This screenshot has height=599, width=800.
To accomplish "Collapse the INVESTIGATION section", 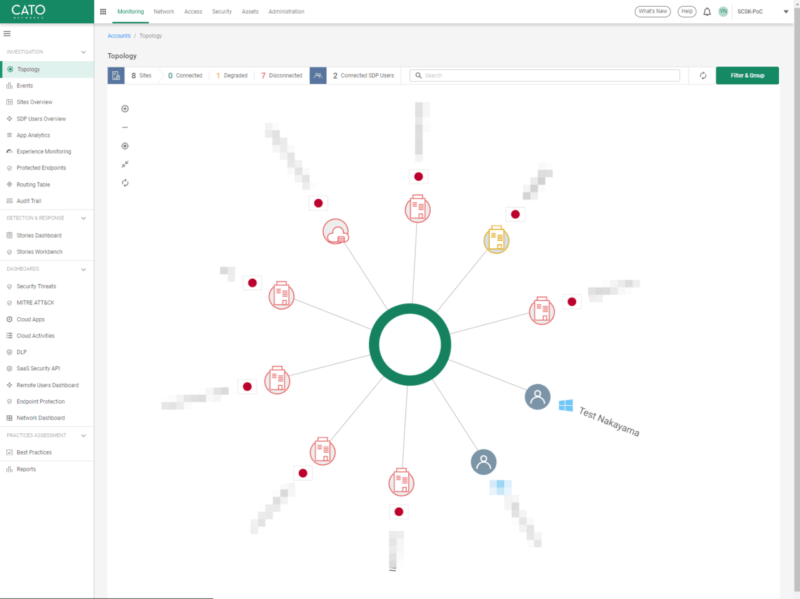I will (x=84, y=51).
